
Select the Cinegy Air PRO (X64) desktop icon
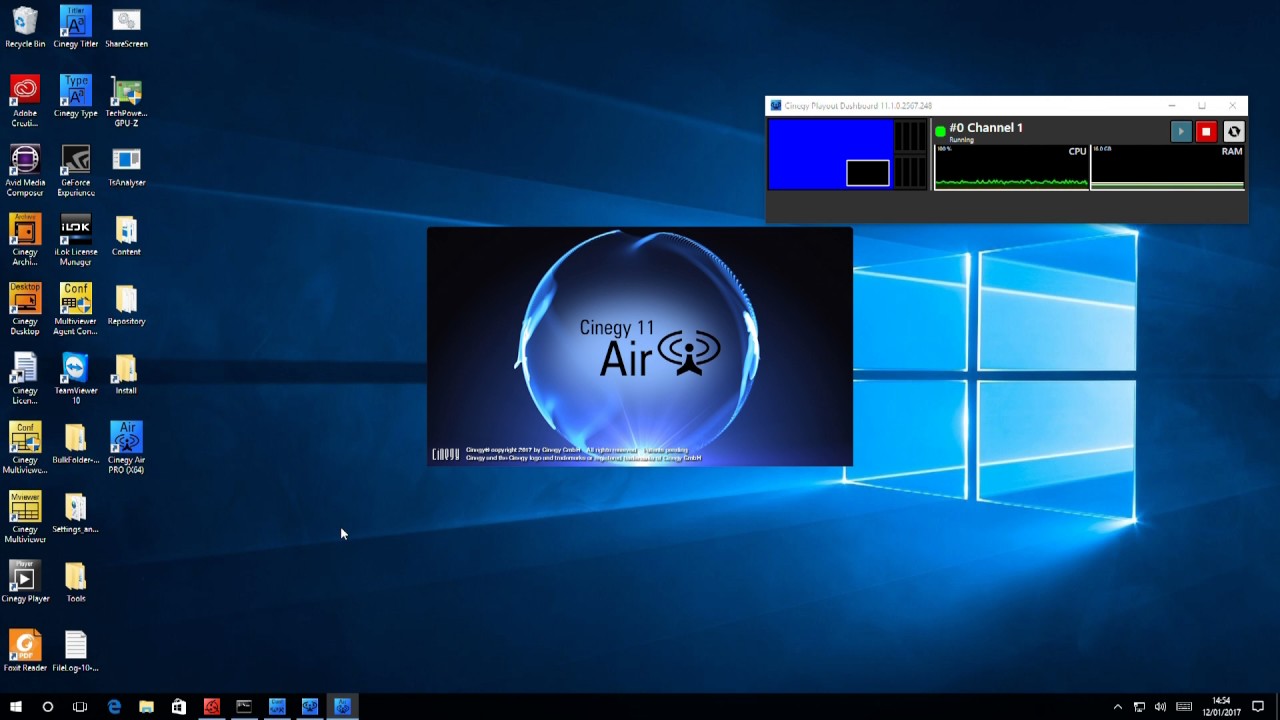(x=126, y=448)
